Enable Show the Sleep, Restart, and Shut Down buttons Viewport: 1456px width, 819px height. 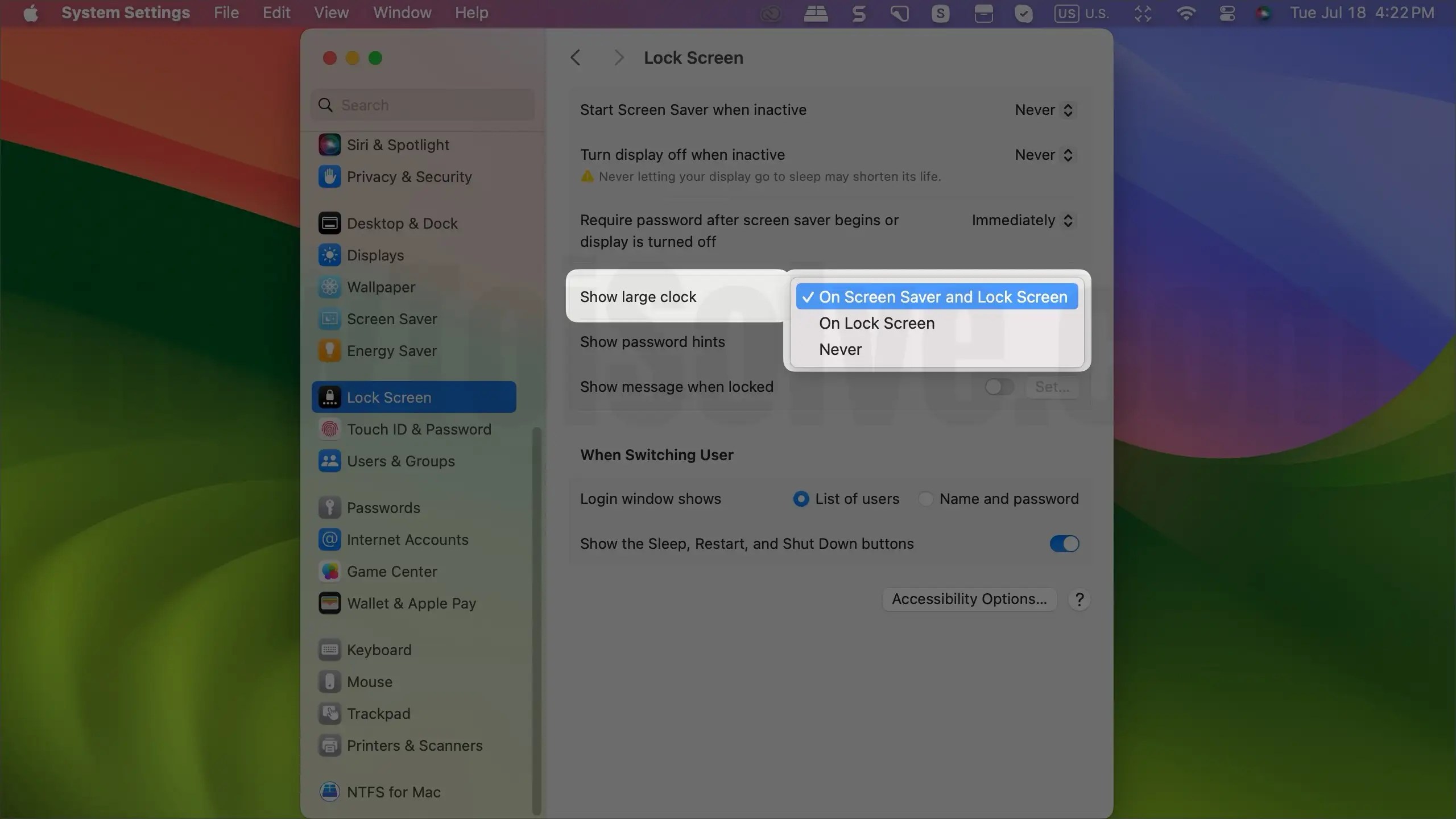pos(1064,544)
